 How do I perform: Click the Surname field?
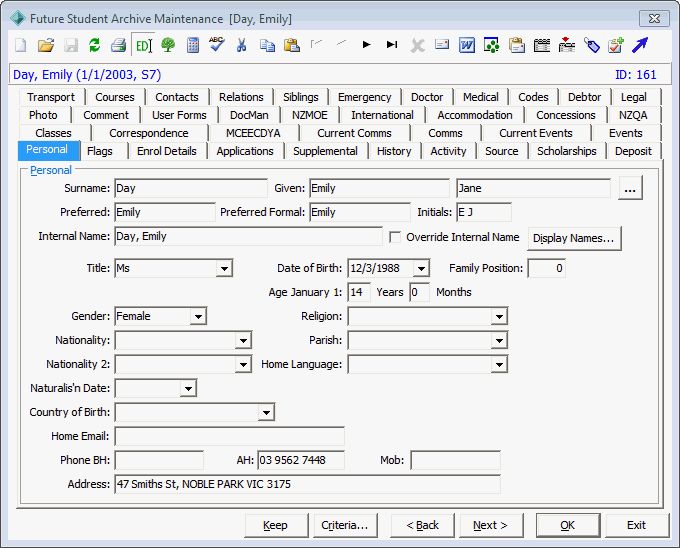(191, 188)
